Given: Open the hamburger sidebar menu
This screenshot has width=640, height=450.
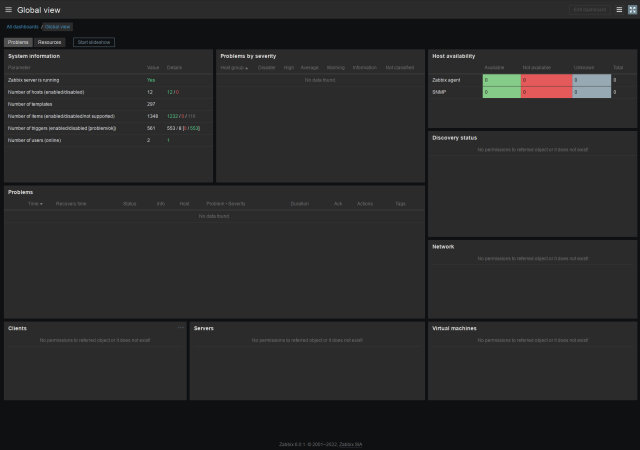Looking at the screenshot, I should tap(8, 9).
